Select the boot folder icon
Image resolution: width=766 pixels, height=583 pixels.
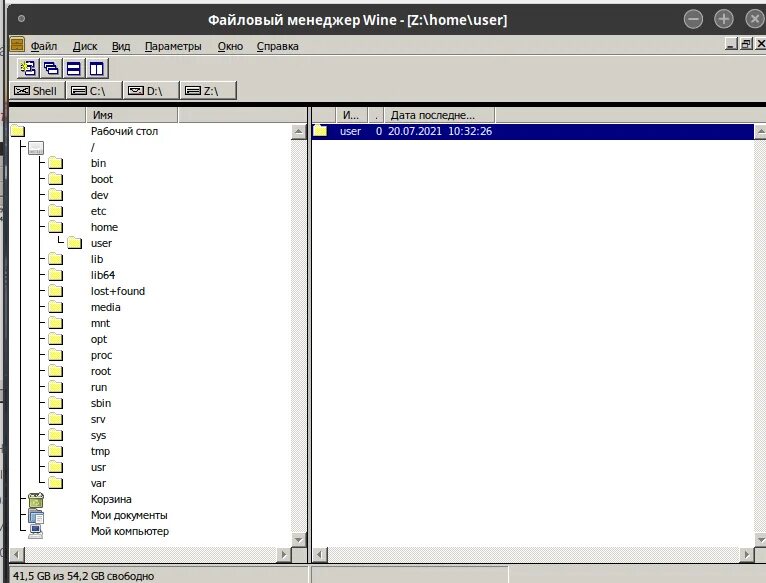point(56,179)
